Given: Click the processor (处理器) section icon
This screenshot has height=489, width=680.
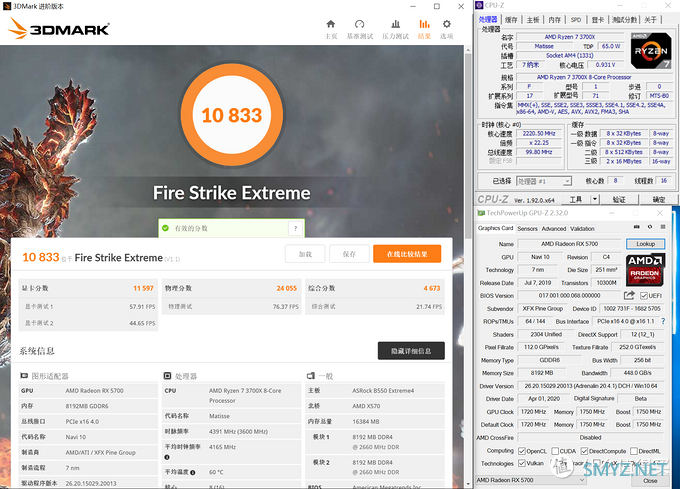Looking at the screenshot, I should coord(167,376).
